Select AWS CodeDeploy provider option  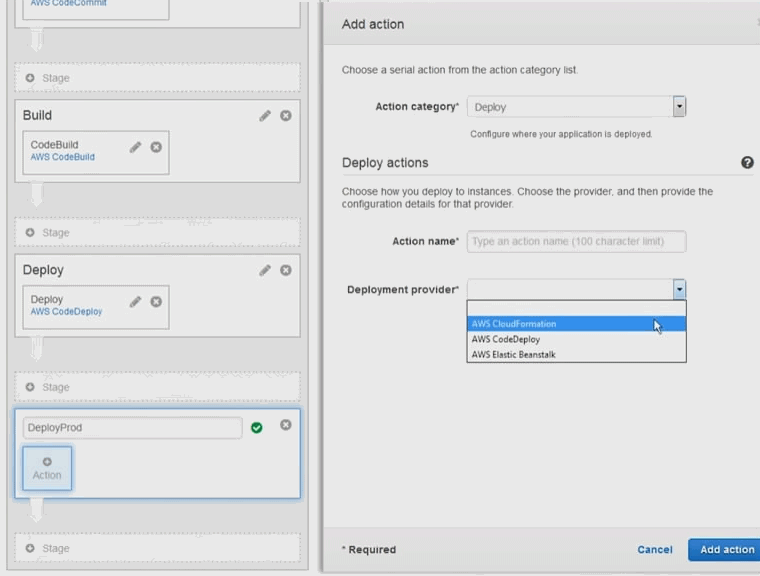click(x=576, y=339)
